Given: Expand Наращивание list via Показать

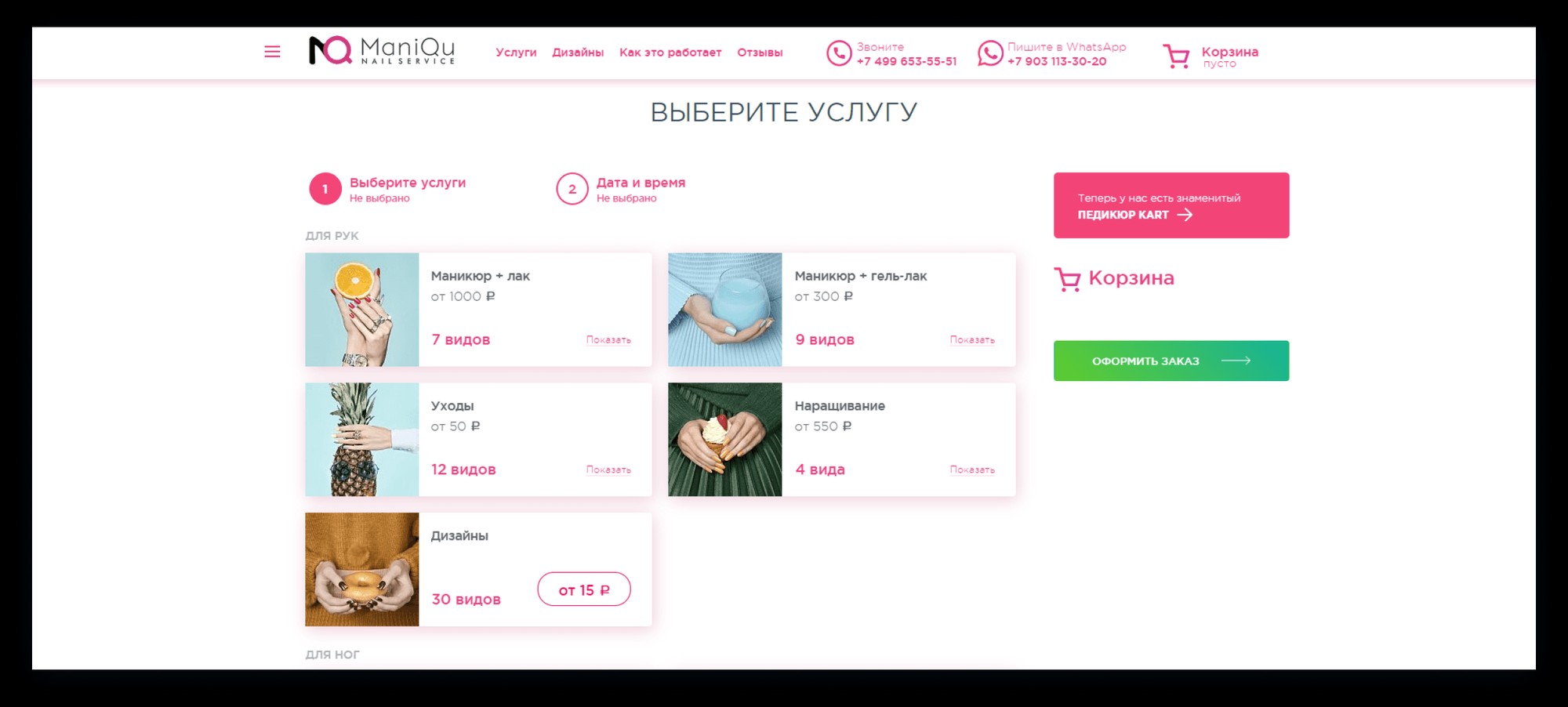Looking at the screenshot, I should [x=972, y=470].
